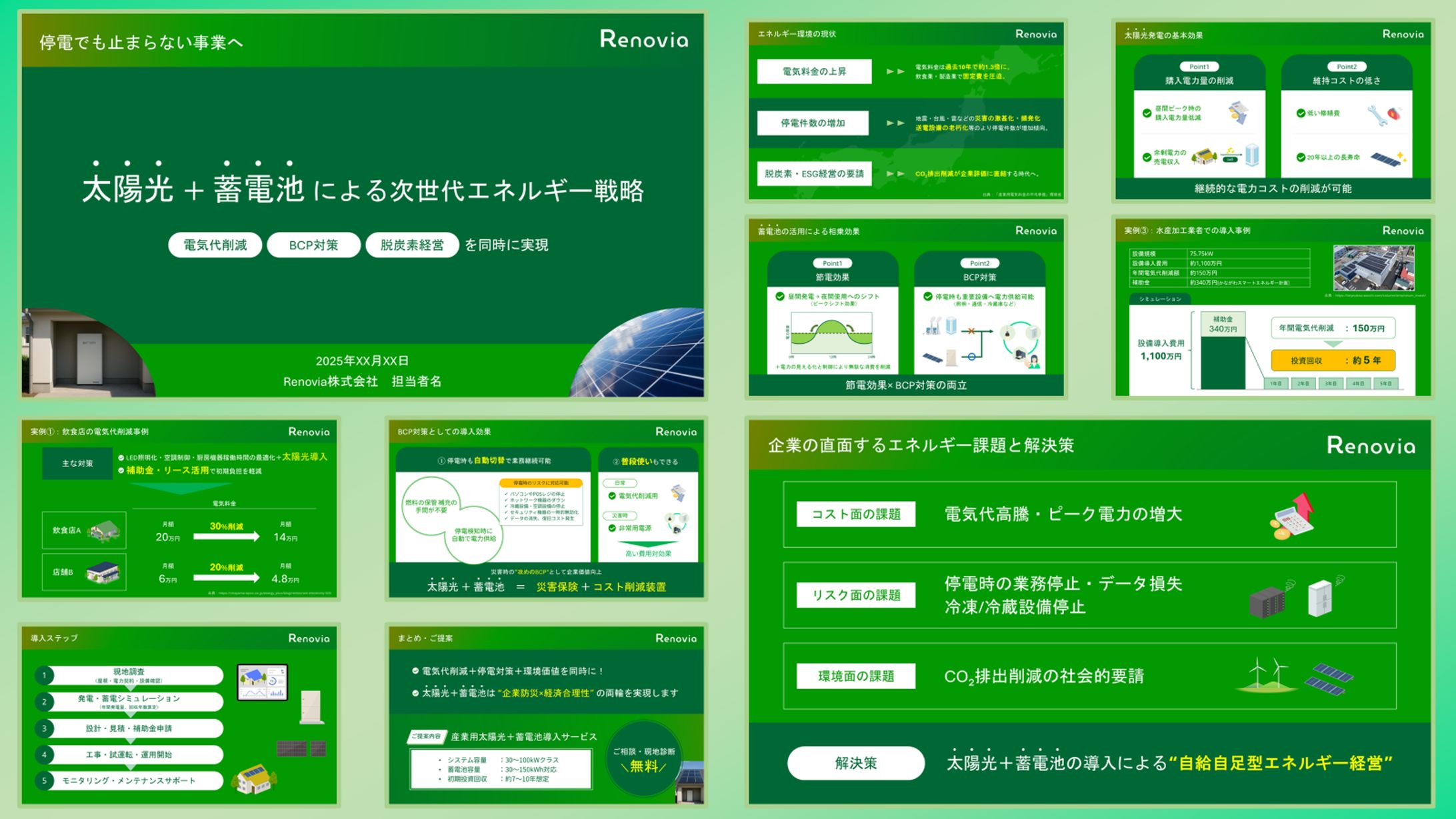Select the 解決策 button on the summary slide
Image resolution: width=1456 pixels, height=819 pixels.
tap(855, 762)
